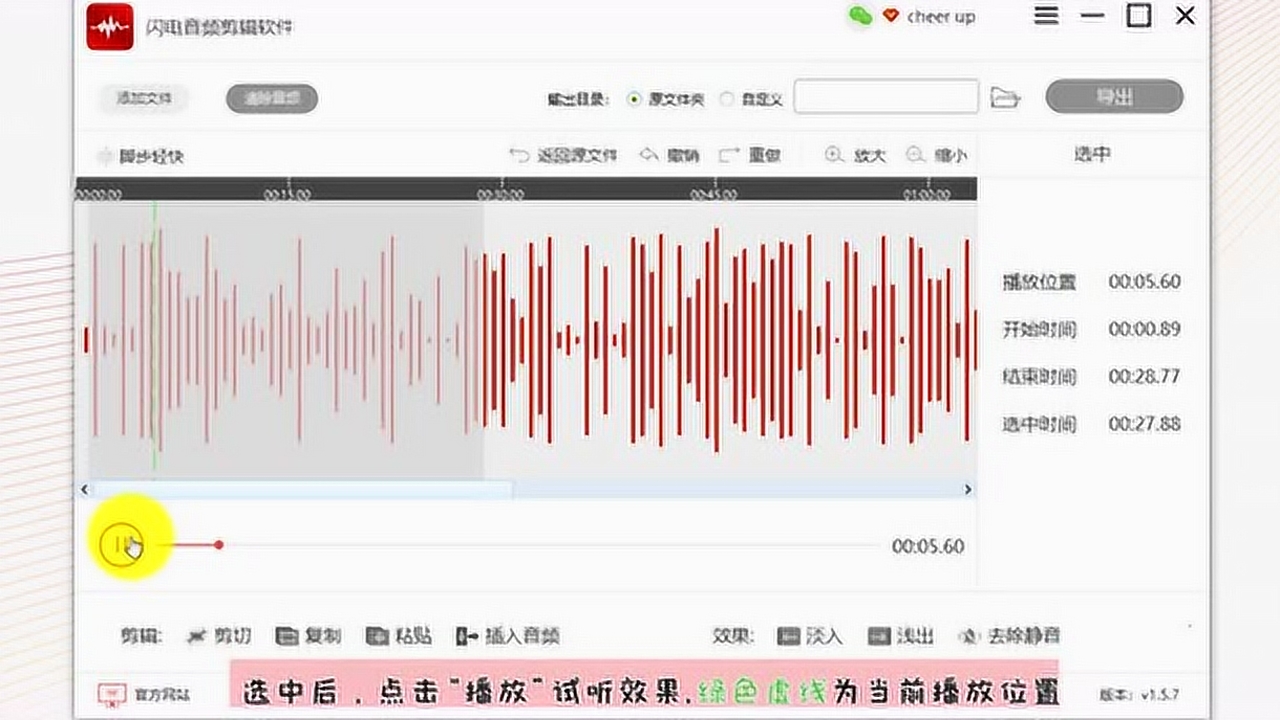Click the Paste (粘贴) tool
This screenshot has width=1280, height=720.
pyautogui.click(x=399, y=635)
